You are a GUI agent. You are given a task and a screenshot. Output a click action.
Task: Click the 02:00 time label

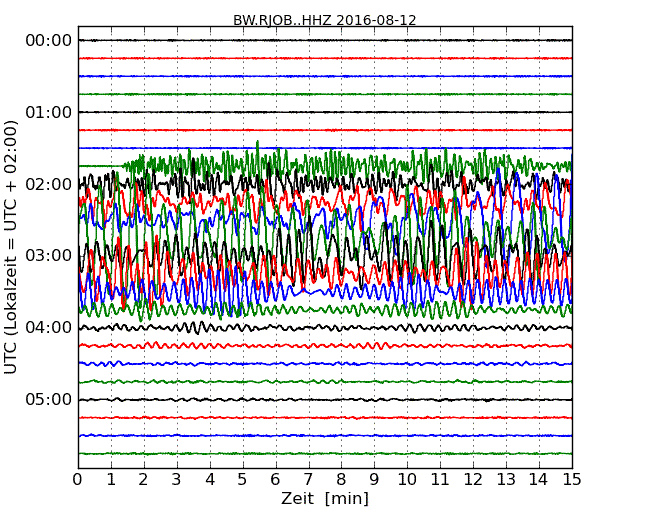coord(49,184)
